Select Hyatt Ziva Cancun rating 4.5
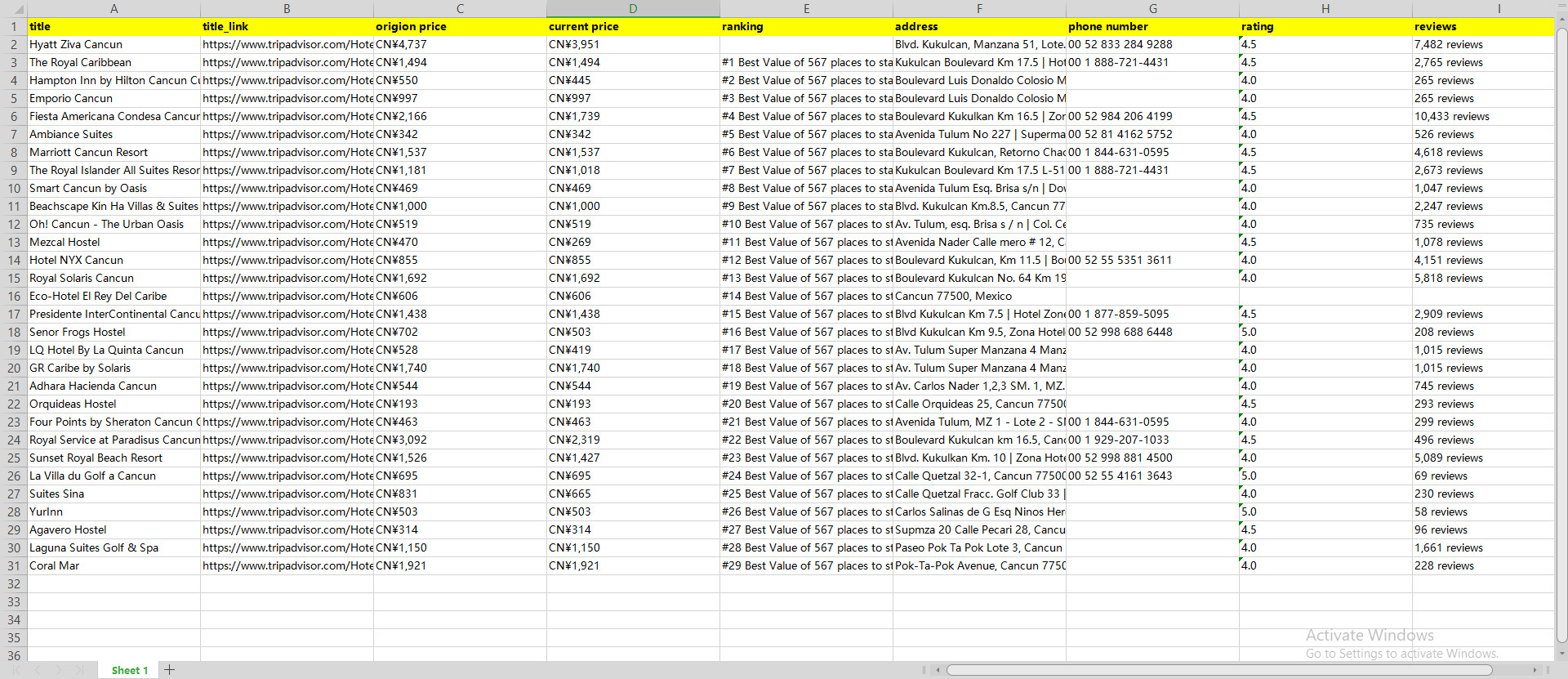Image resolution: width=1568 pixels, height=679 pixels. click(x=1326, y=45)
